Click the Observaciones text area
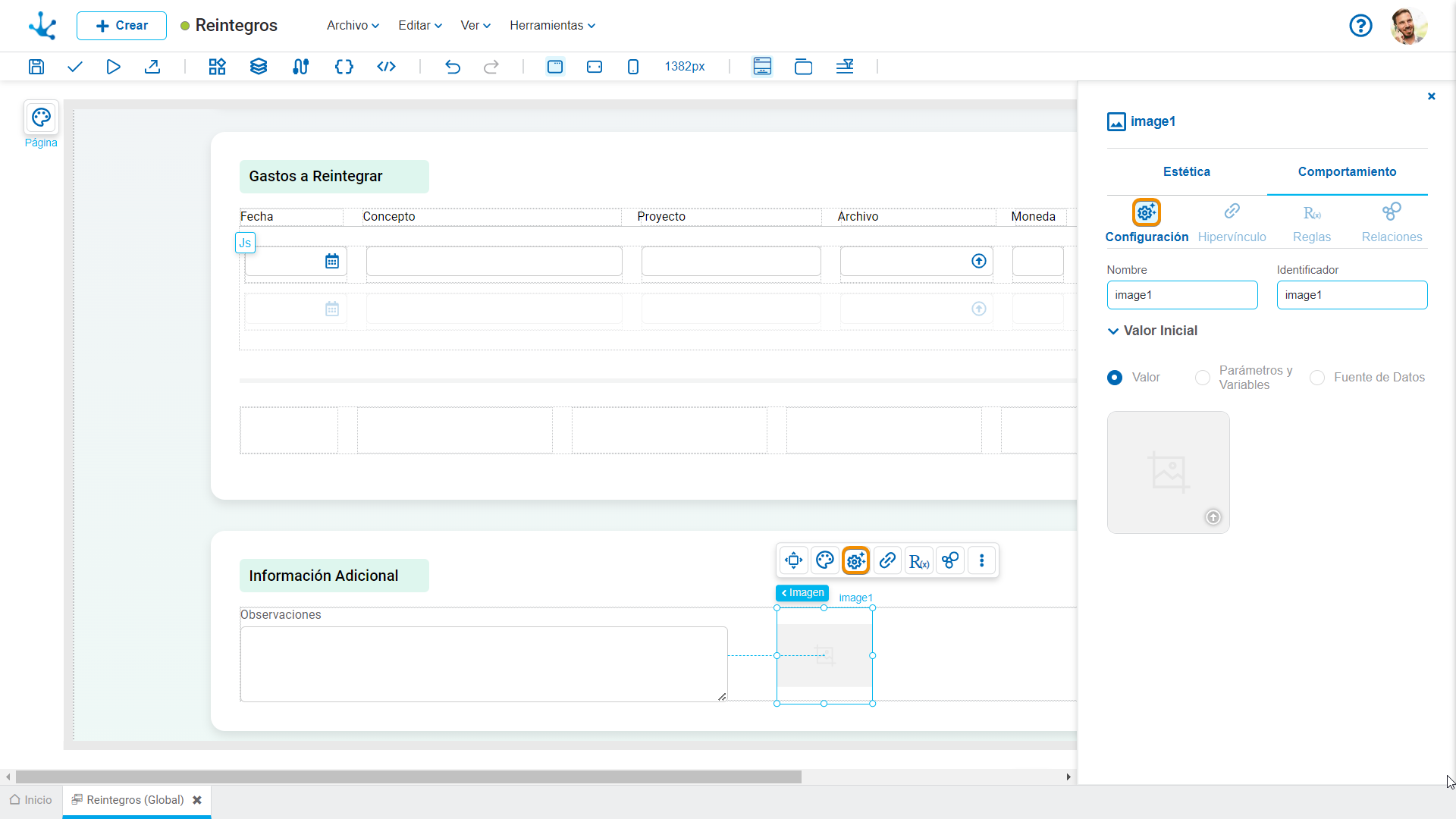Screen dimensions: 1456x819 (x=484, y=664)
